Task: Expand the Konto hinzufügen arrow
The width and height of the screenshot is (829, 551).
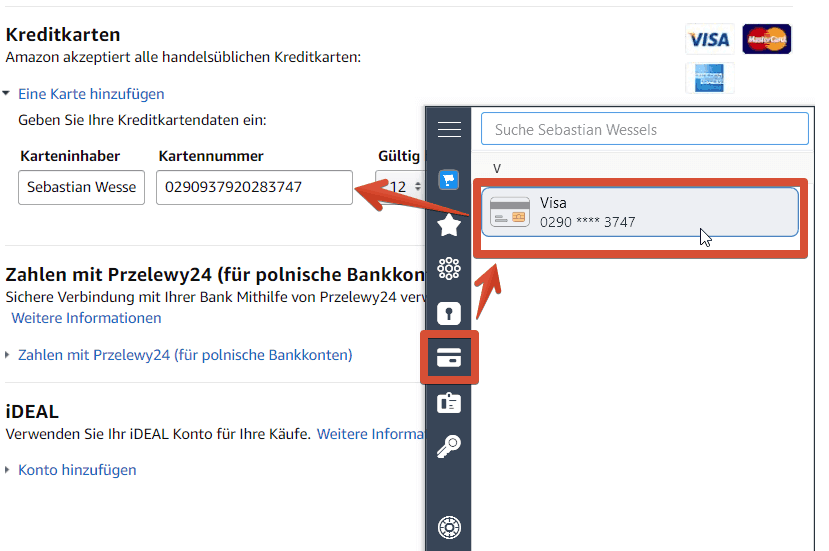Action: [7, 470]
